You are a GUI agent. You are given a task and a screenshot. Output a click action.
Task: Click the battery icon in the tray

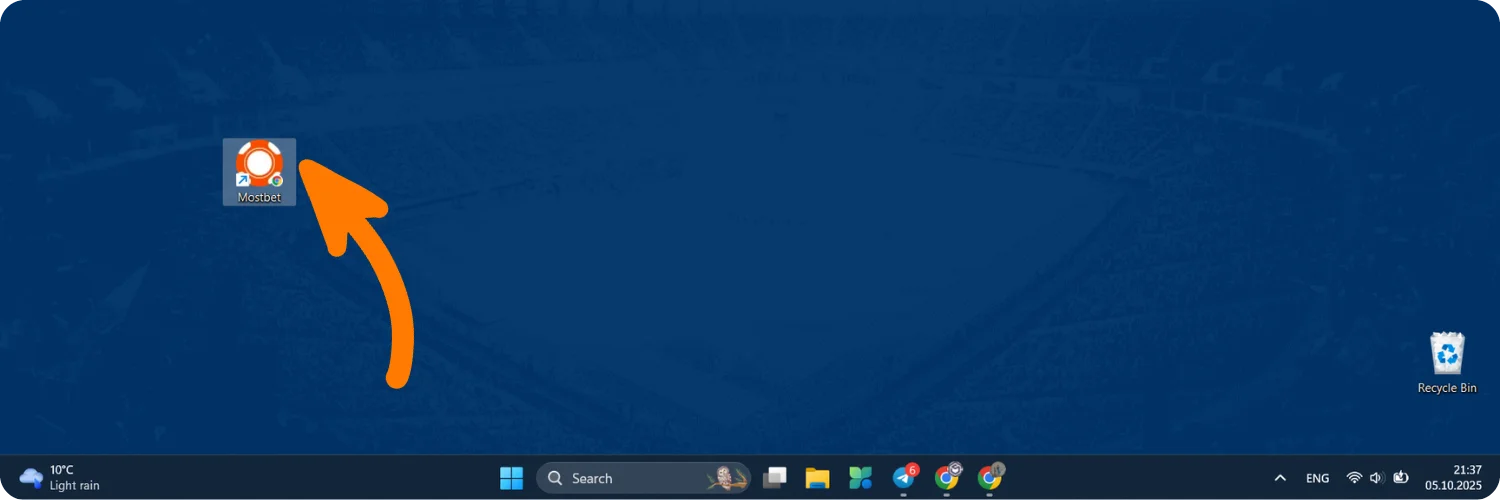coord(1401,478)
